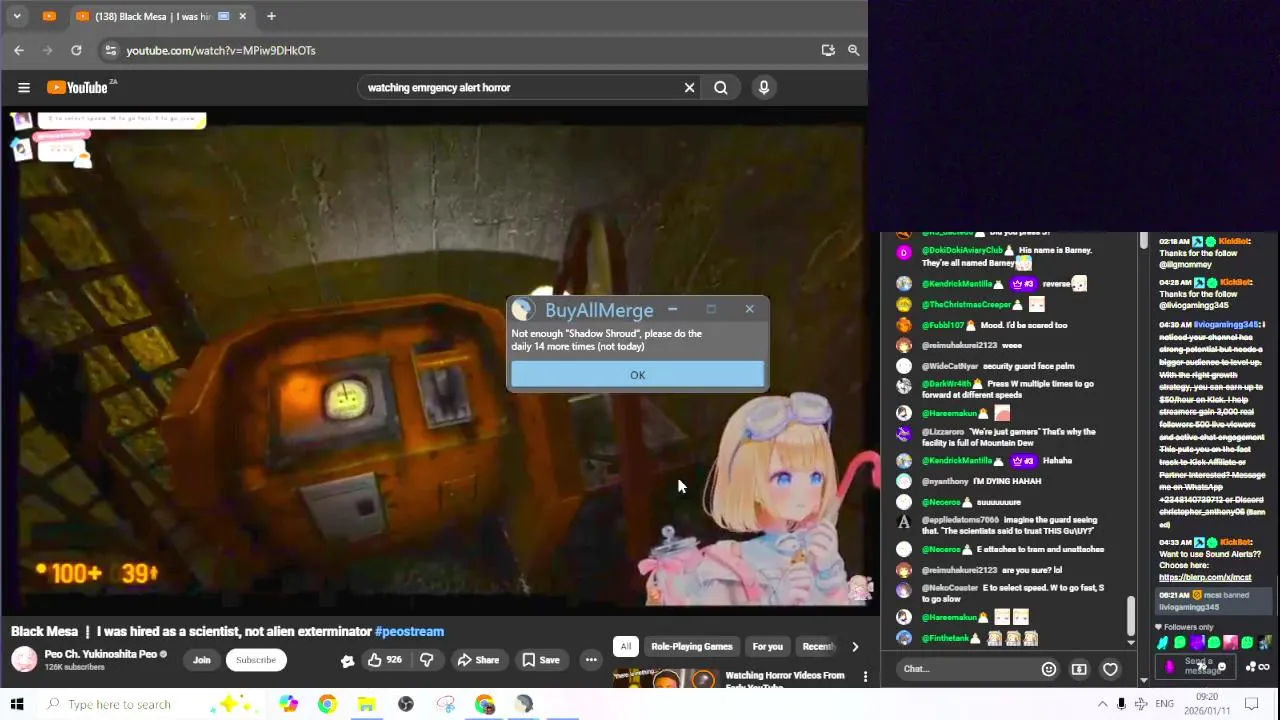Open the Peo Ch. Yukinoshita Peo channel name

pyautogui.click(x=100, y=654)
